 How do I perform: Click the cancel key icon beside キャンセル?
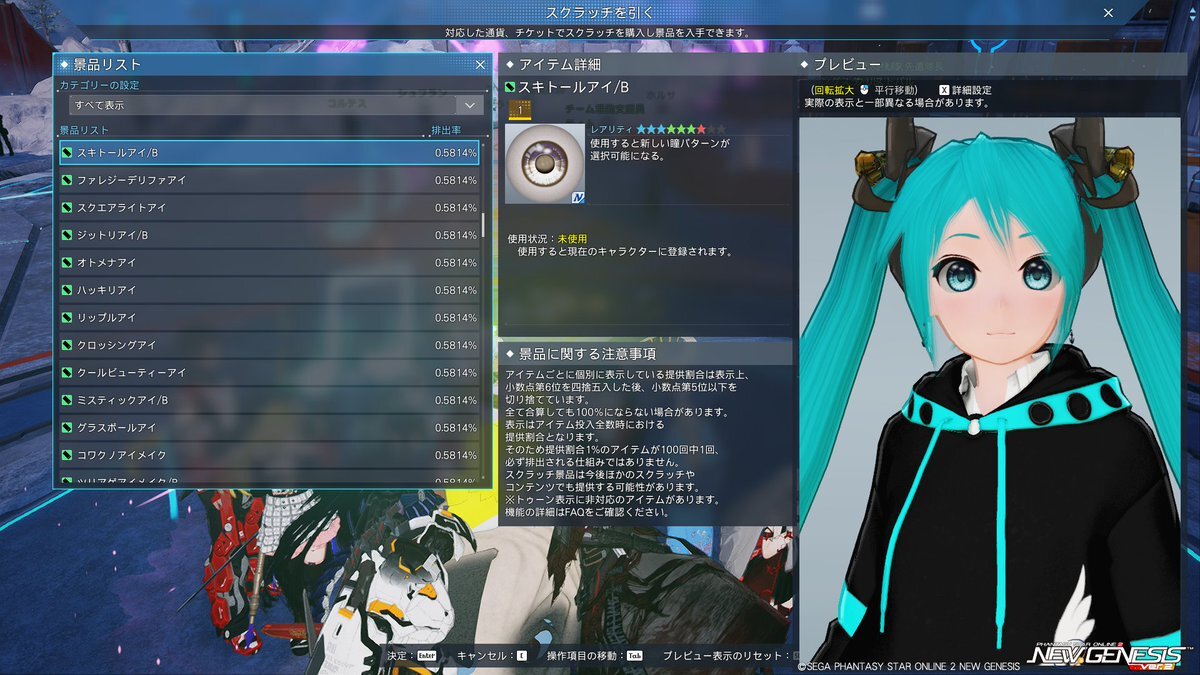[x=521, y=656]
